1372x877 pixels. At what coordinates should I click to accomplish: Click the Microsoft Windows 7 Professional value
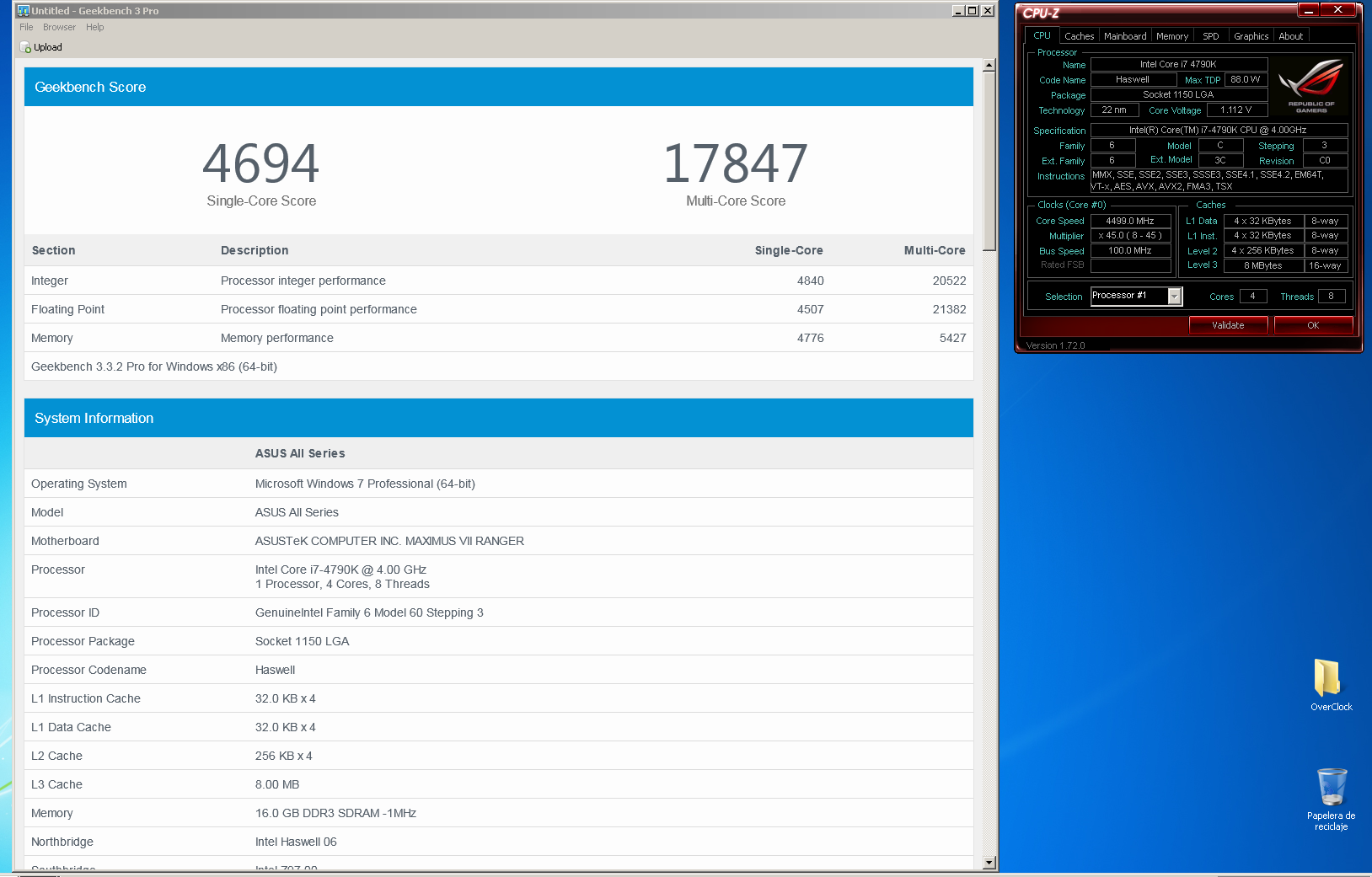point(365,484)
